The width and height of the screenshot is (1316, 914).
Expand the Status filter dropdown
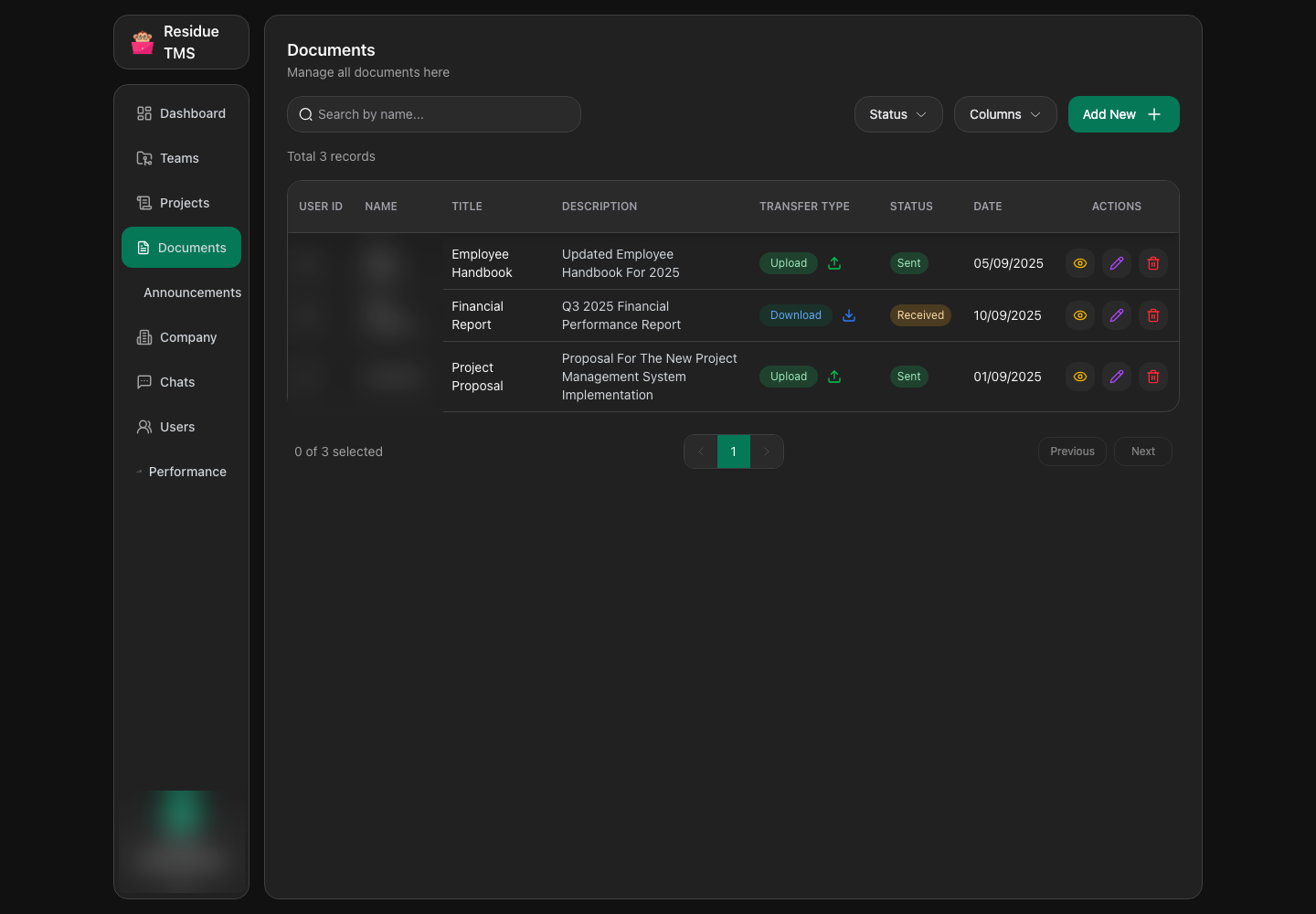[x=898, y=114]
